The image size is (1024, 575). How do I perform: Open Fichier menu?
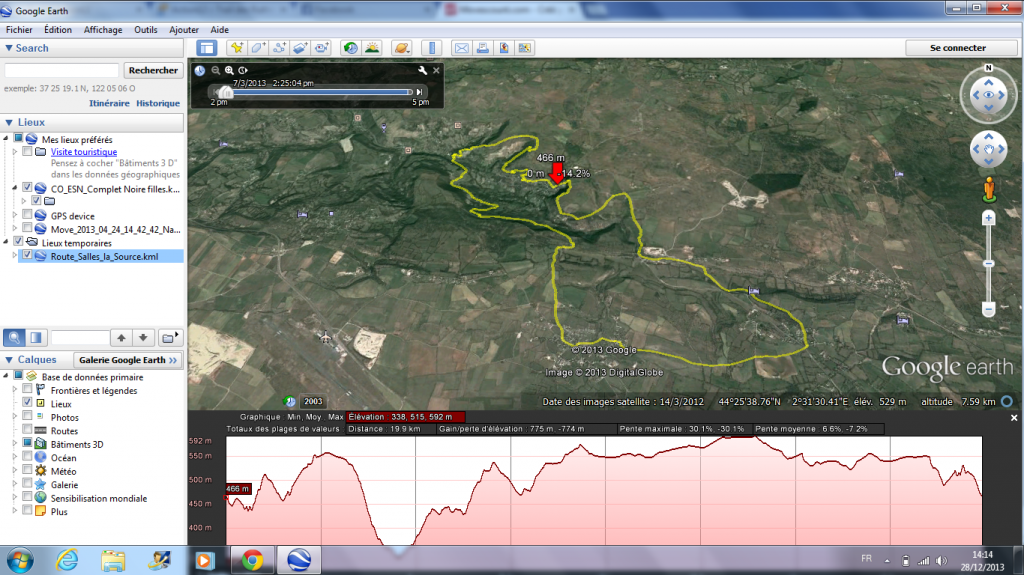tap(19, 29)
